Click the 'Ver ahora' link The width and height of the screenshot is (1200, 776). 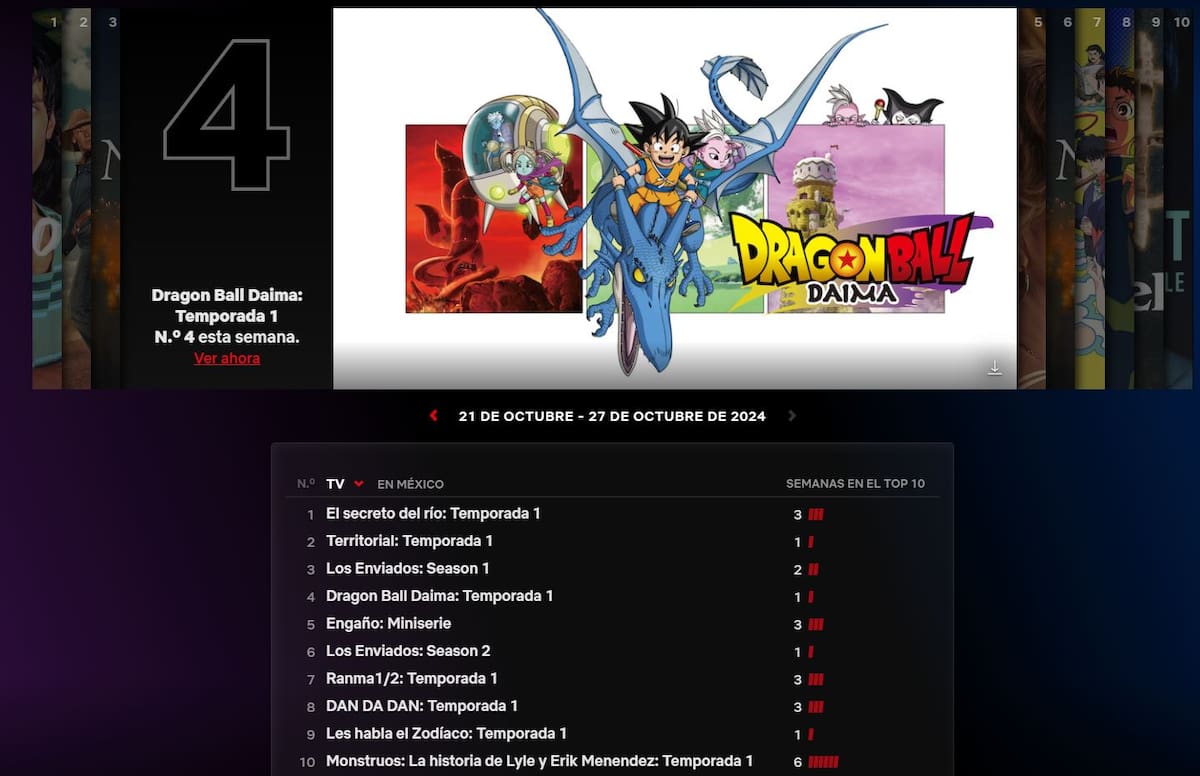click(x=227, y=358)
